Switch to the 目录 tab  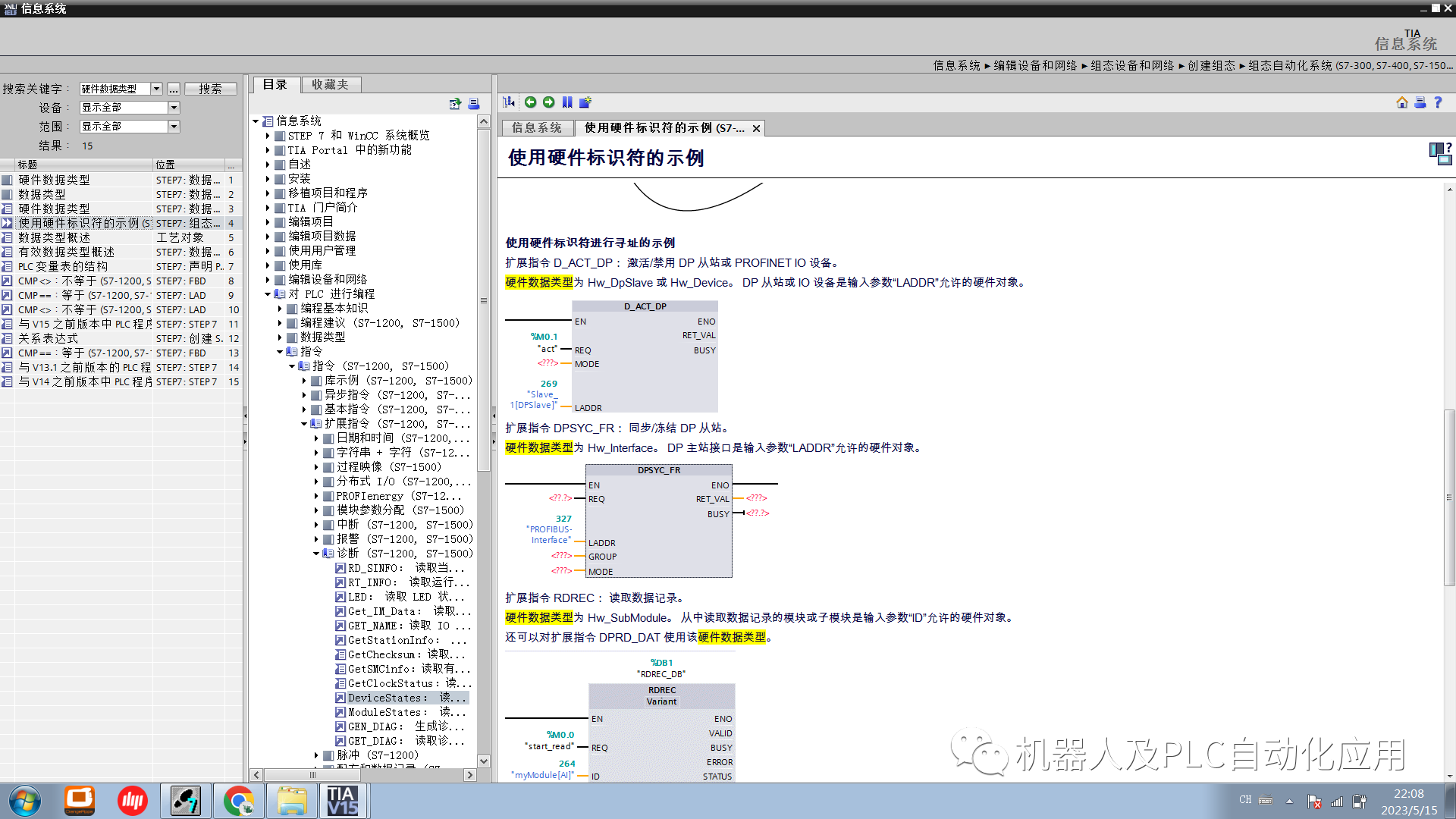click(x=275, y=85)
